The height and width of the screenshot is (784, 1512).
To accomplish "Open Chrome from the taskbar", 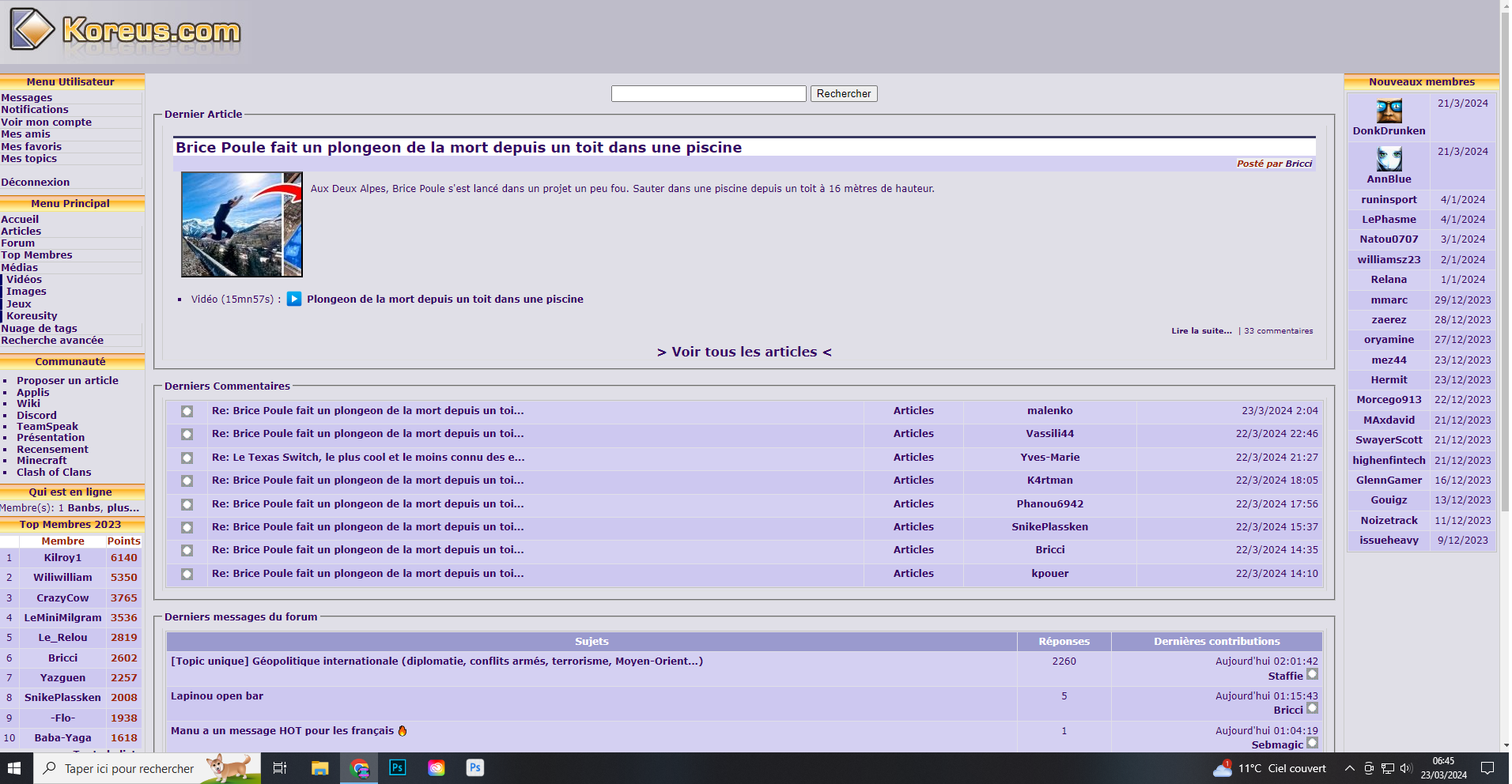I will (x=360, y=768).
